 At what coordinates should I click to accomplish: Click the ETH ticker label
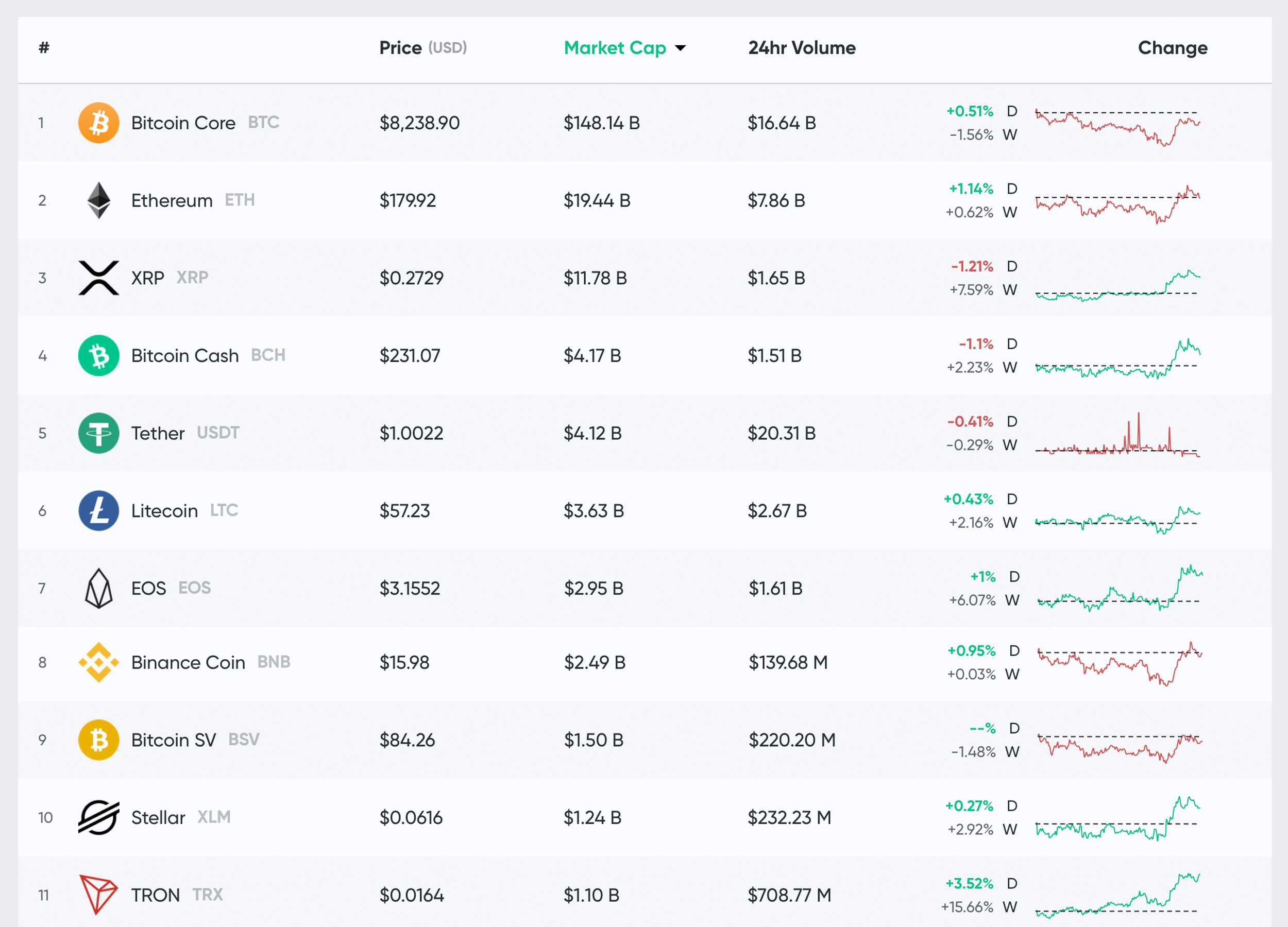pos(240,200)
